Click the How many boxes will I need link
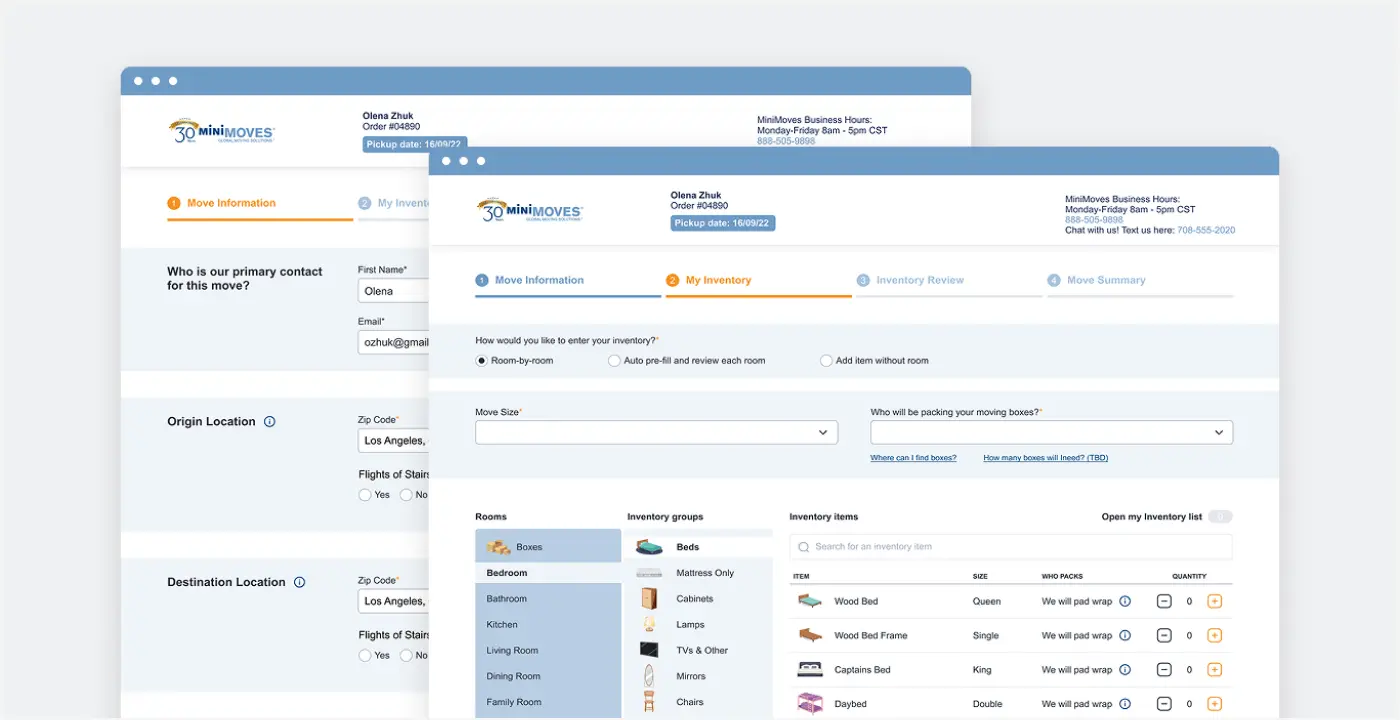 [1045, 458]
